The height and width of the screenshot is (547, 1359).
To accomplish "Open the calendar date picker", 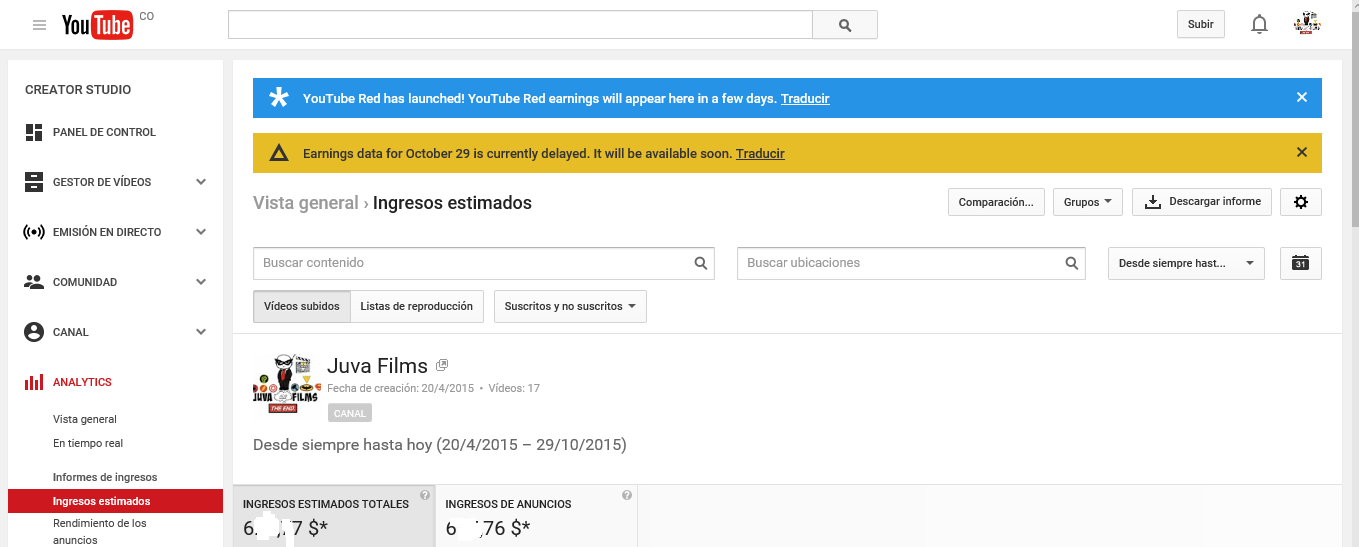I will click(1301, 263).
